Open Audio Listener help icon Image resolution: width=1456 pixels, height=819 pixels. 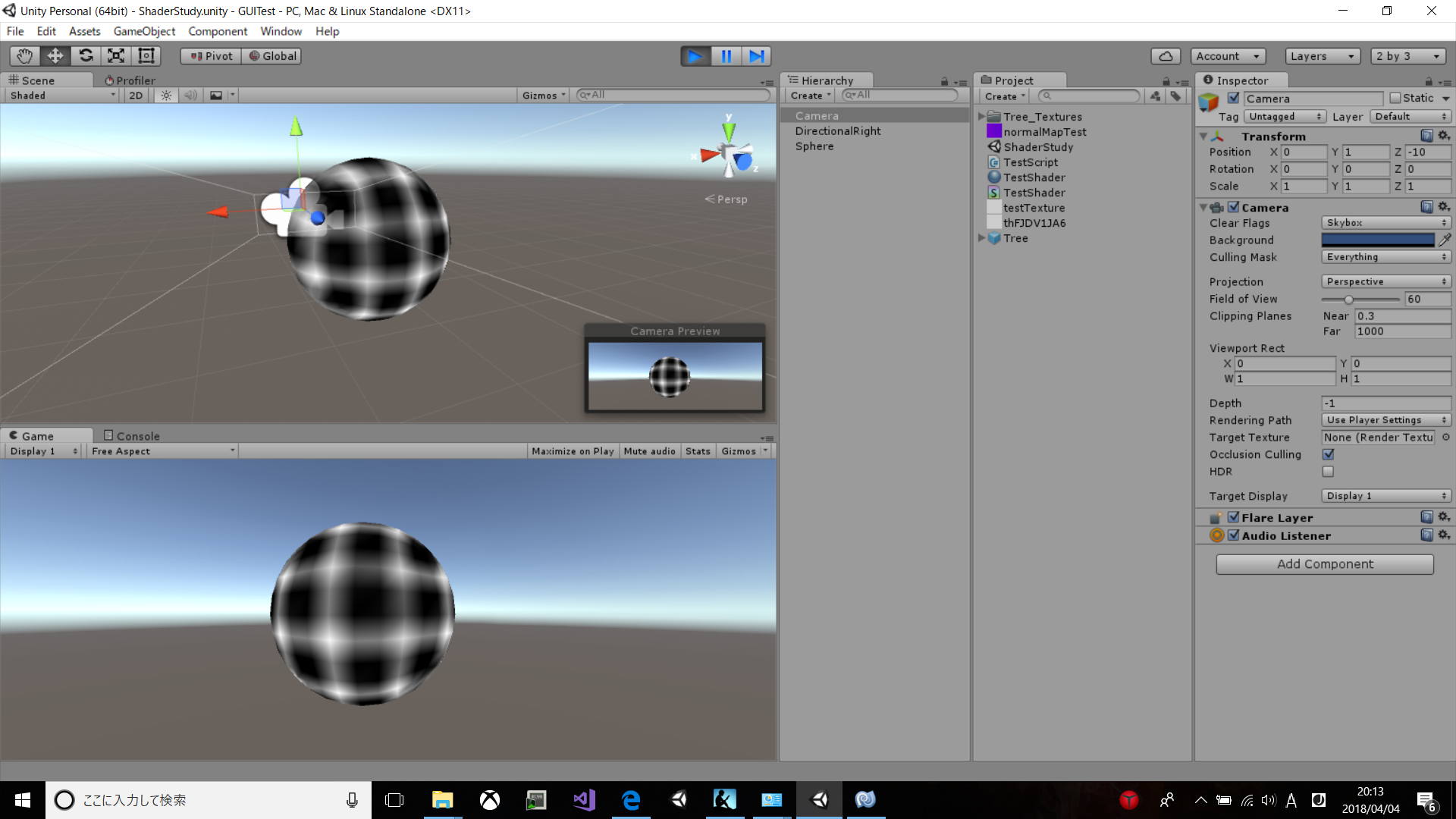[x=1426, y=535]
